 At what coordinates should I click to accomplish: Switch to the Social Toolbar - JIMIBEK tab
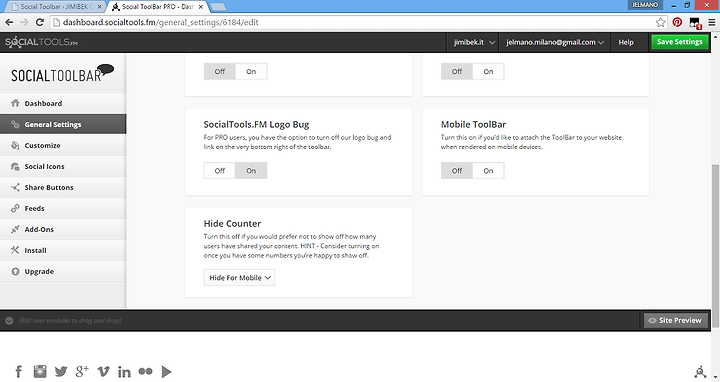(54, 7)
